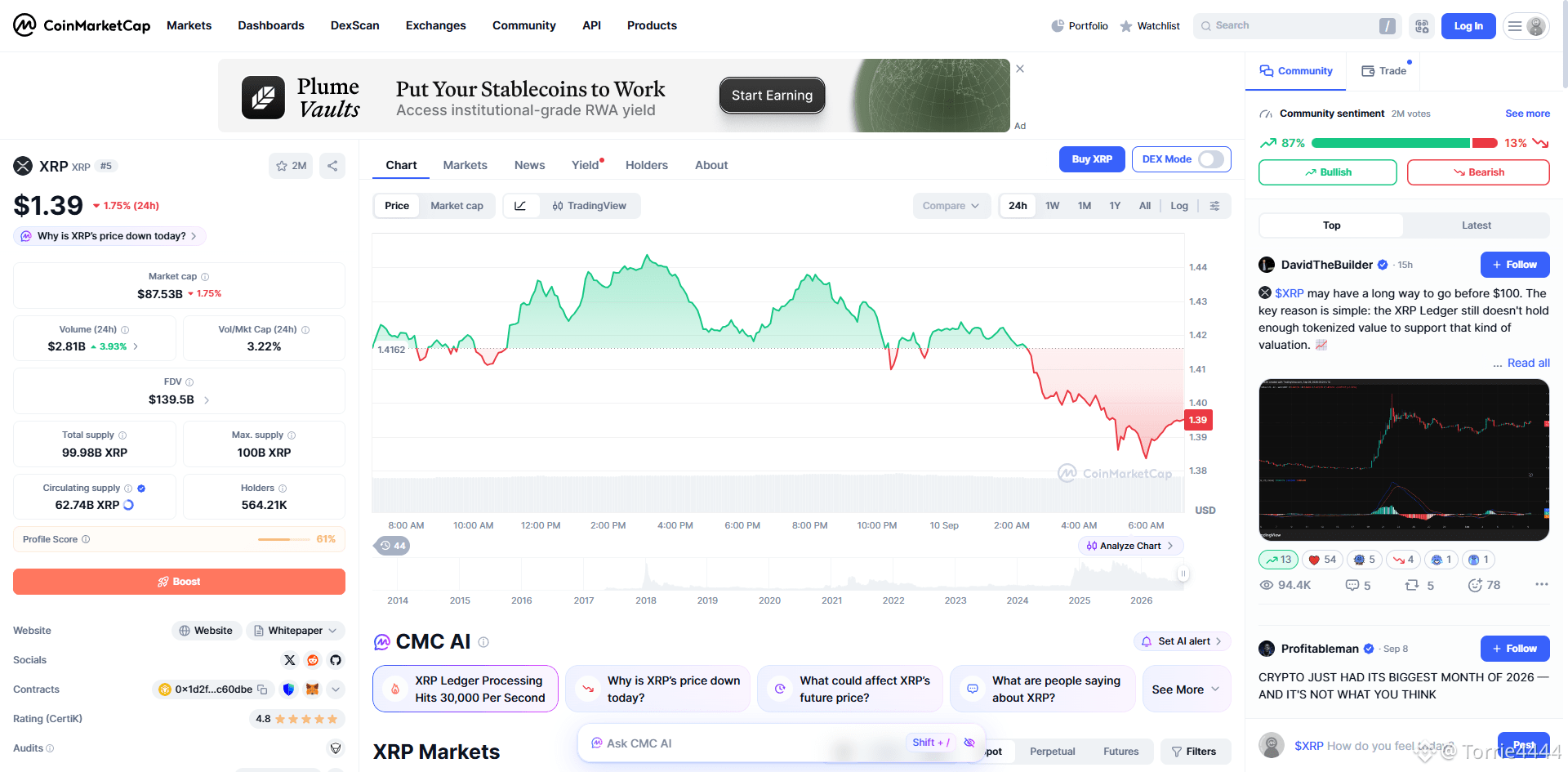Viewport: 1568px width, 772px height.
Task: Click the Buy XRP button
Action: (1092, 159)
